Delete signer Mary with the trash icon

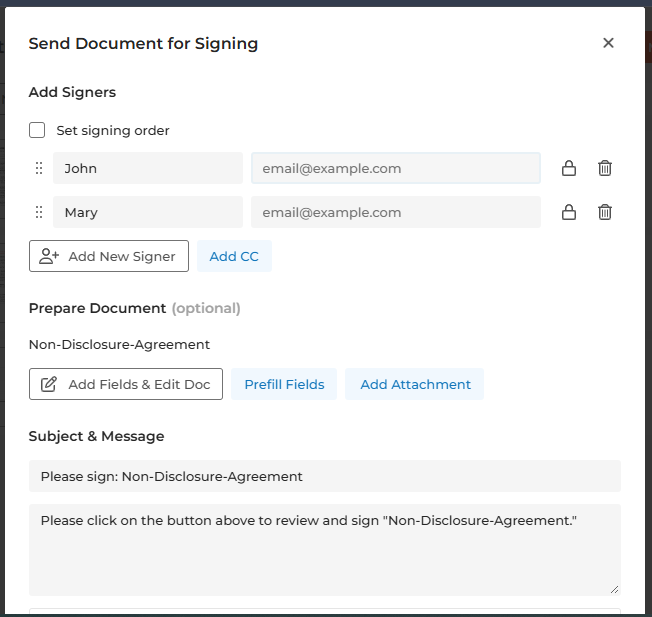coord(605,212)
